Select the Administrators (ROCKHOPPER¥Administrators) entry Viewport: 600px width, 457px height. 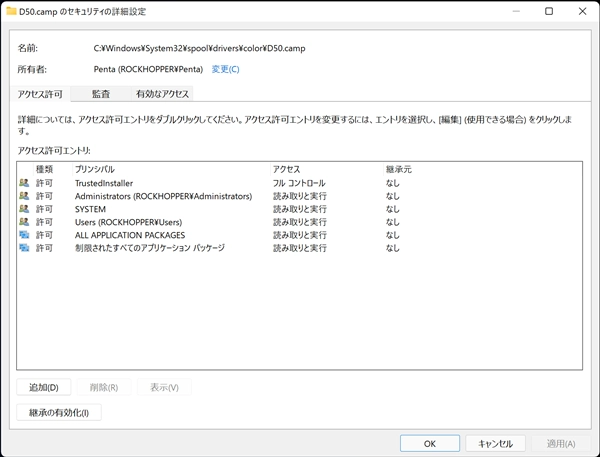click(x=299, y=196)
